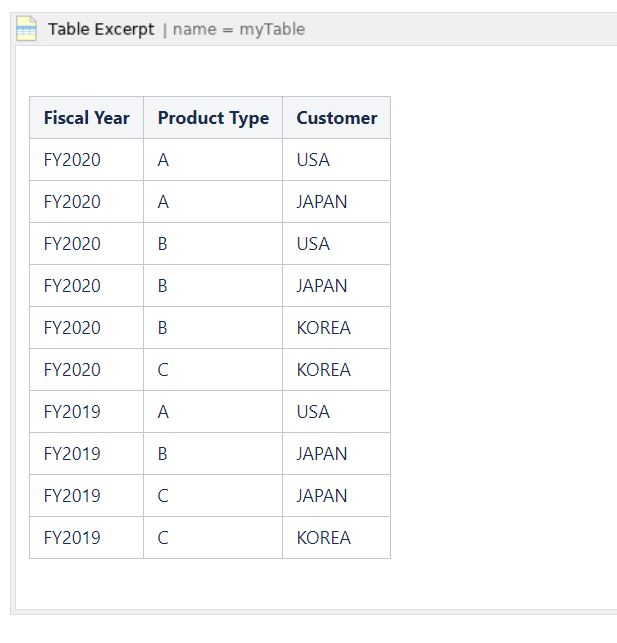Viewport: 617px width, 643px height.
Task: Click FY2020 in the A, USA row
Action: [x=72, y=160]
